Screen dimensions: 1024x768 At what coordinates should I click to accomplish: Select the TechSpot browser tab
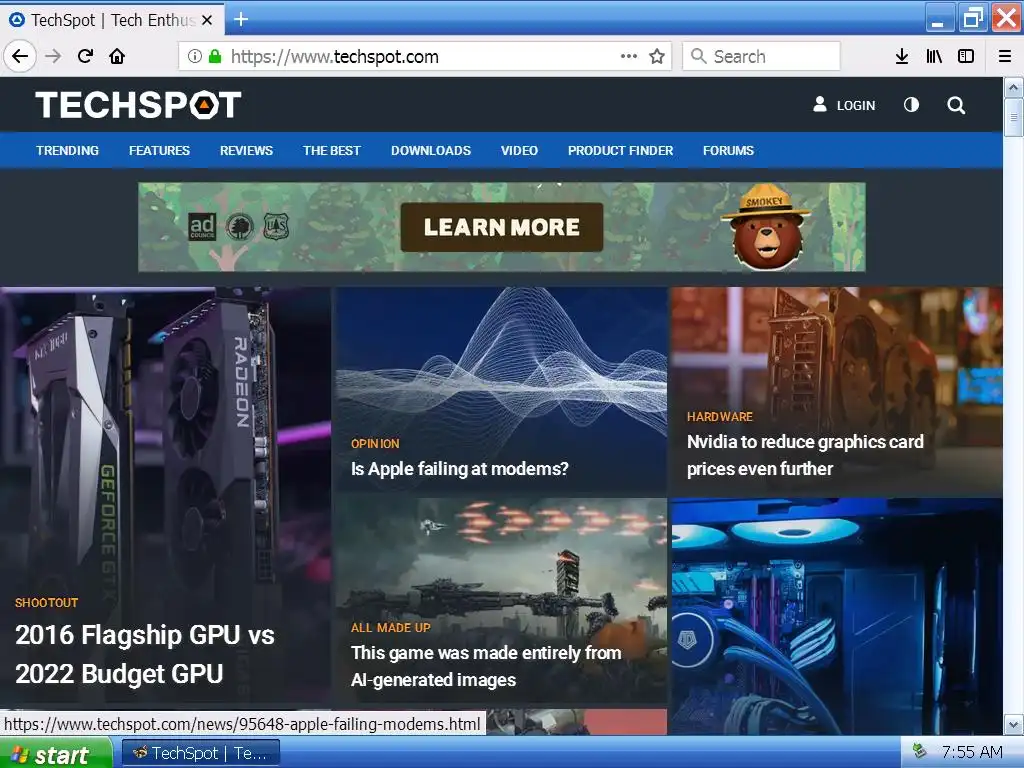[x=112, y=20]
